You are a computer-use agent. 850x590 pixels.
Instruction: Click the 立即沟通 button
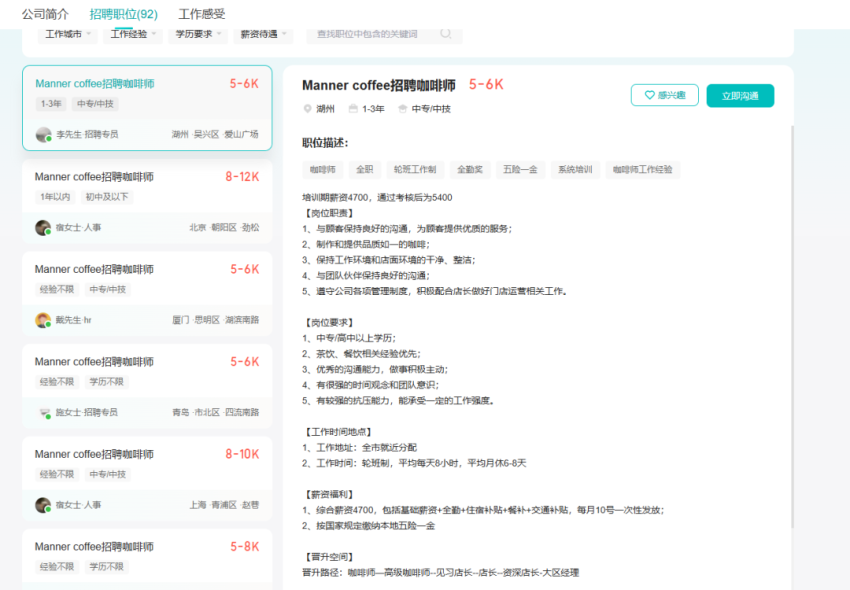[x=740, y=96]
